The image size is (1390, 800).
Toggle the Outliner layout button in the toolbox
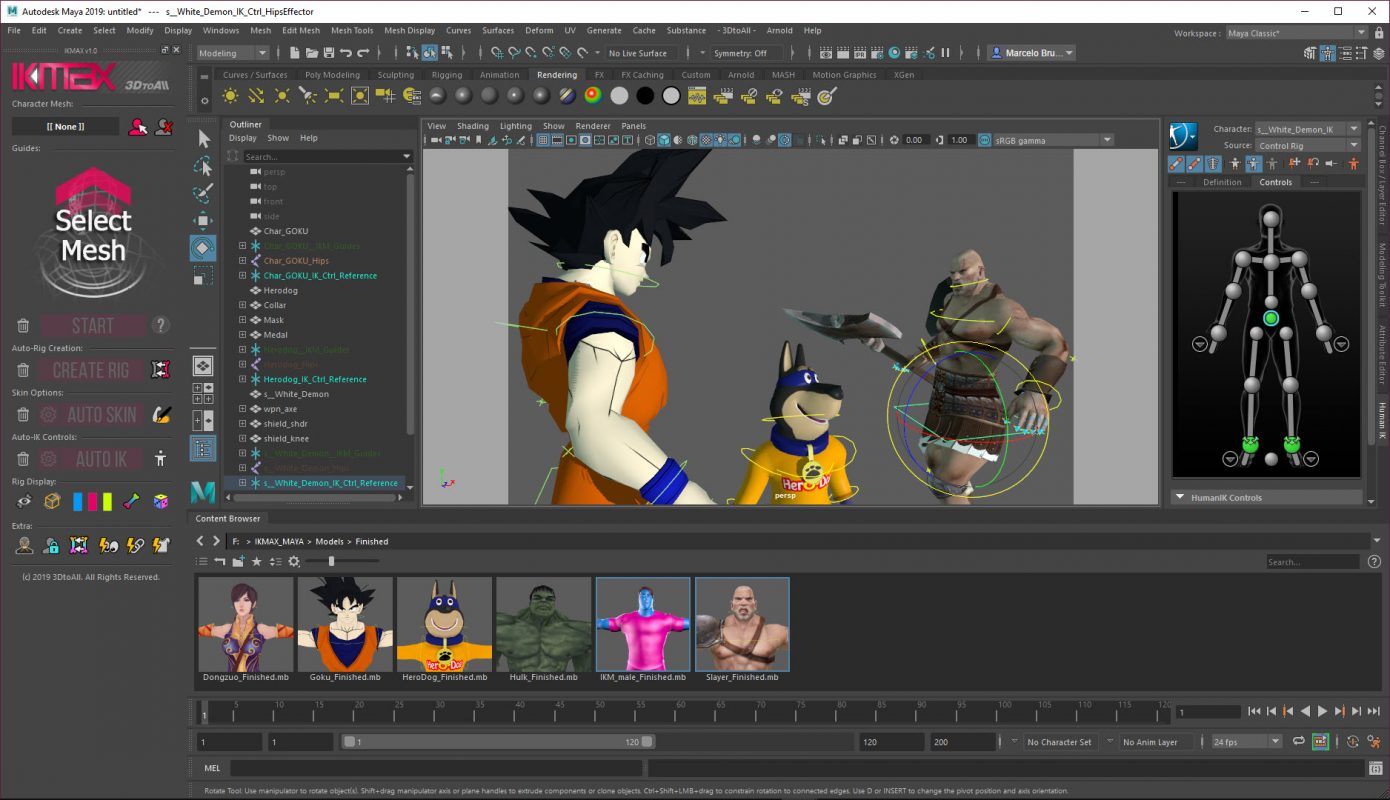(x=203, y=449)
